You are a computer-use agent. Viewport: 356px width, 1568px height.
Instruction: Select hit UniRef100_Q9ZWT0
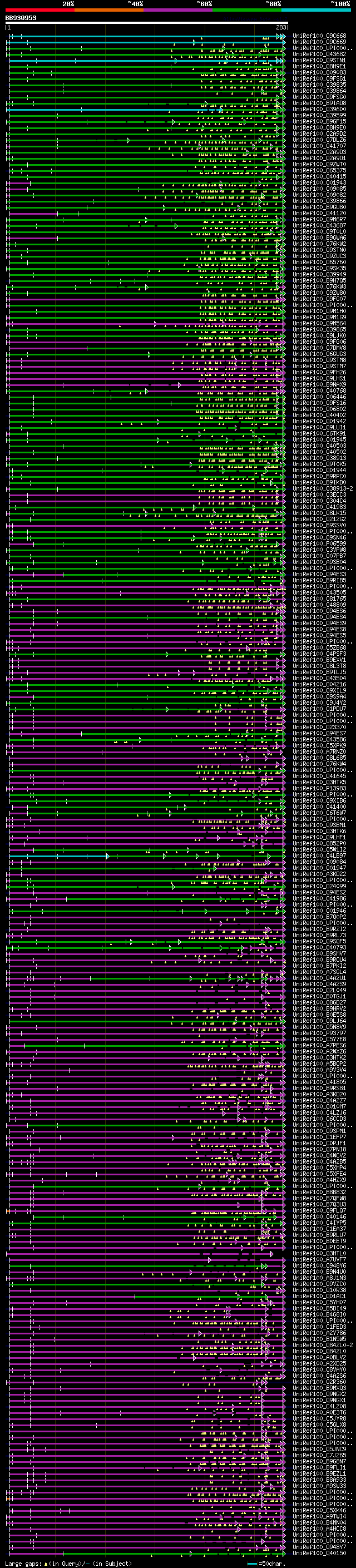tap(319, 164)
